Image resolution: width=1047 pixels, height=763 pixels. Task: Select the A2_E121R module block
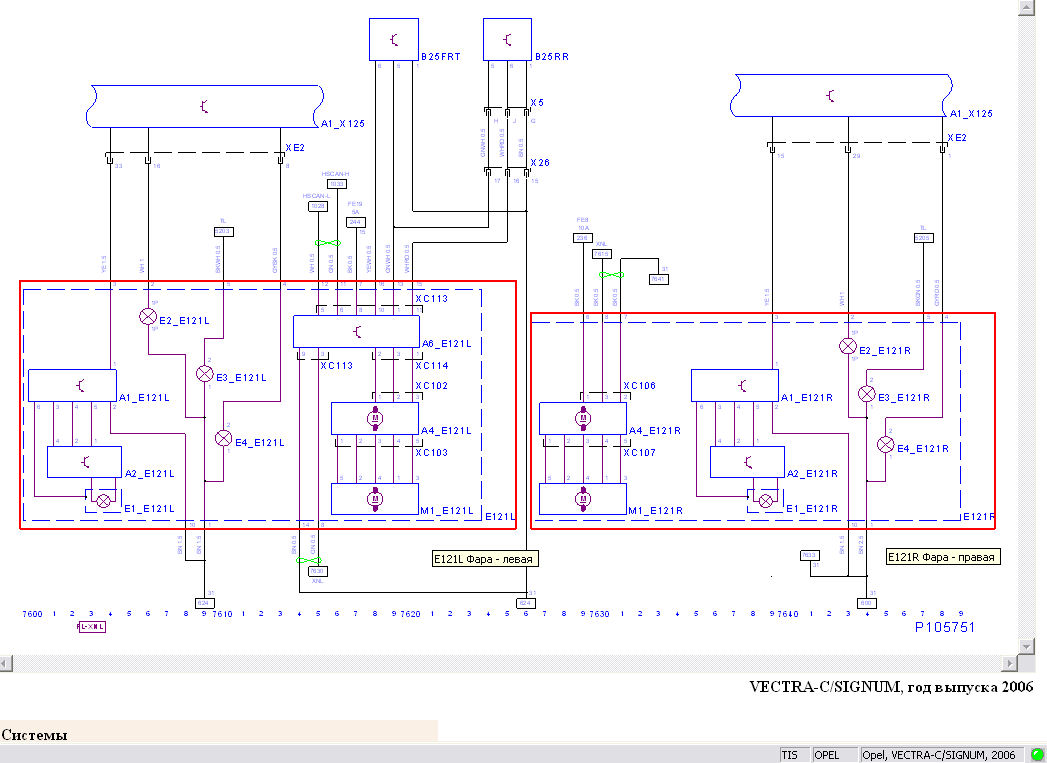[x=747, y=462]
